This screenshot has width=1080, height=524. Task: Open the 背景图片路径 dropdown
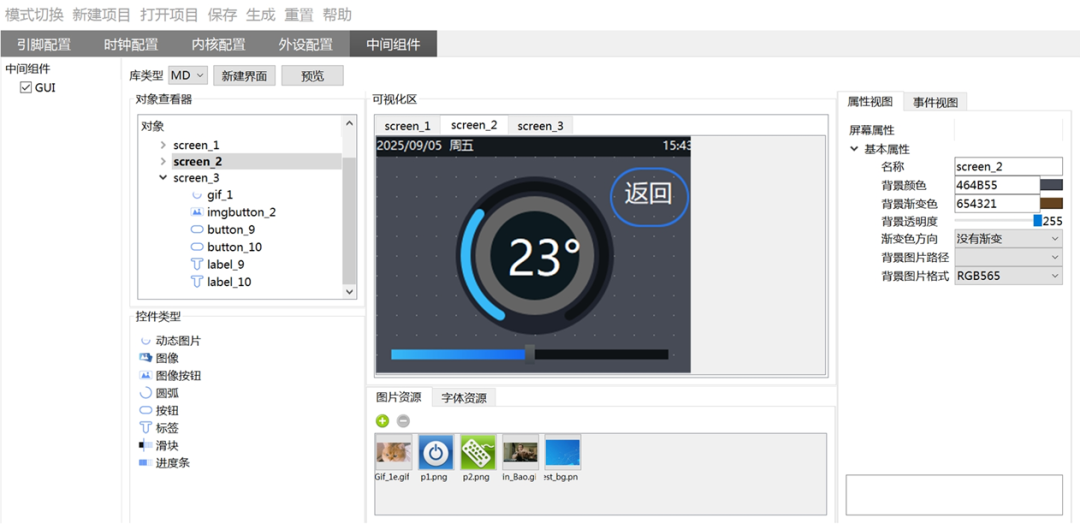click(x=1008, y=257)
